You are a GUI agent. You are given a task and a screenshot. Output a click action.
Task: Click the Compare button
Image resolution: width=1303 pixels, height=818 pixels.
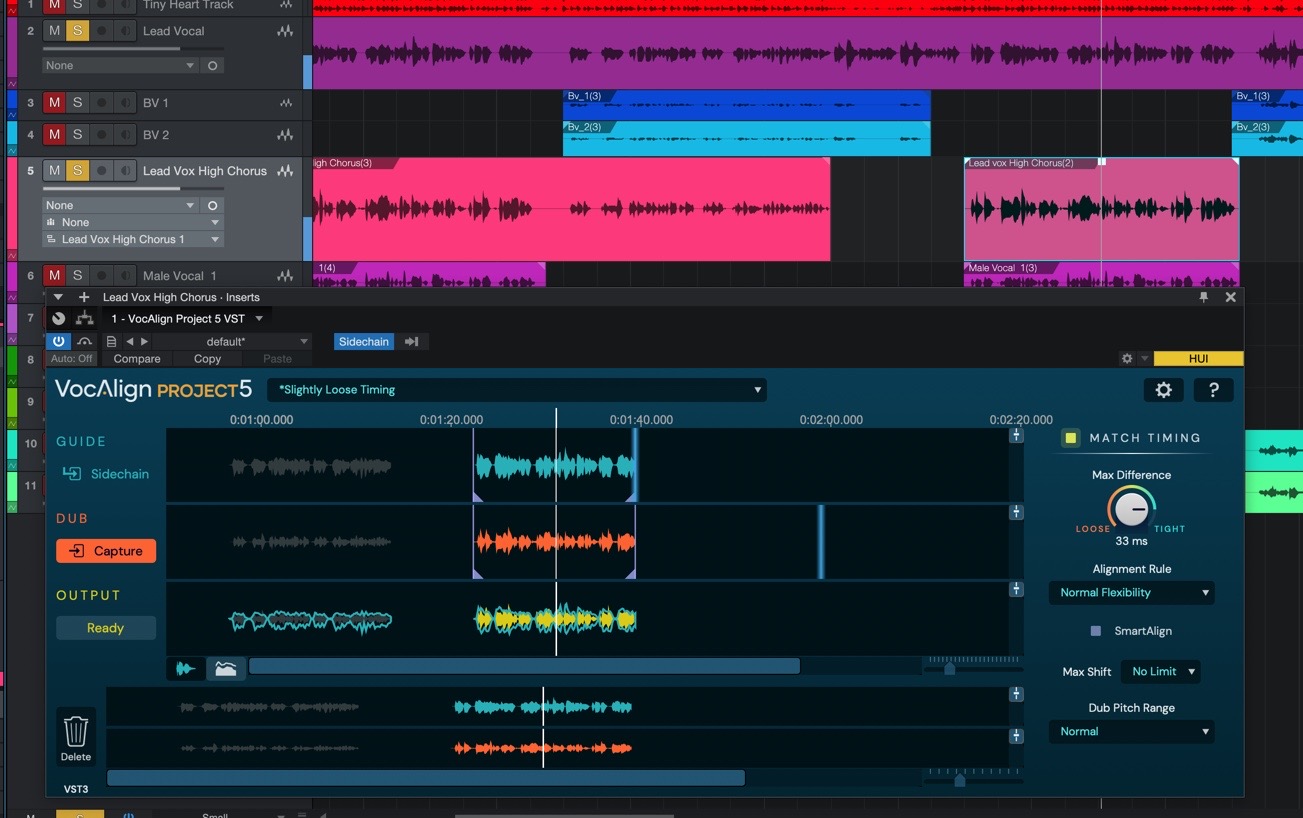click(137, 359)
